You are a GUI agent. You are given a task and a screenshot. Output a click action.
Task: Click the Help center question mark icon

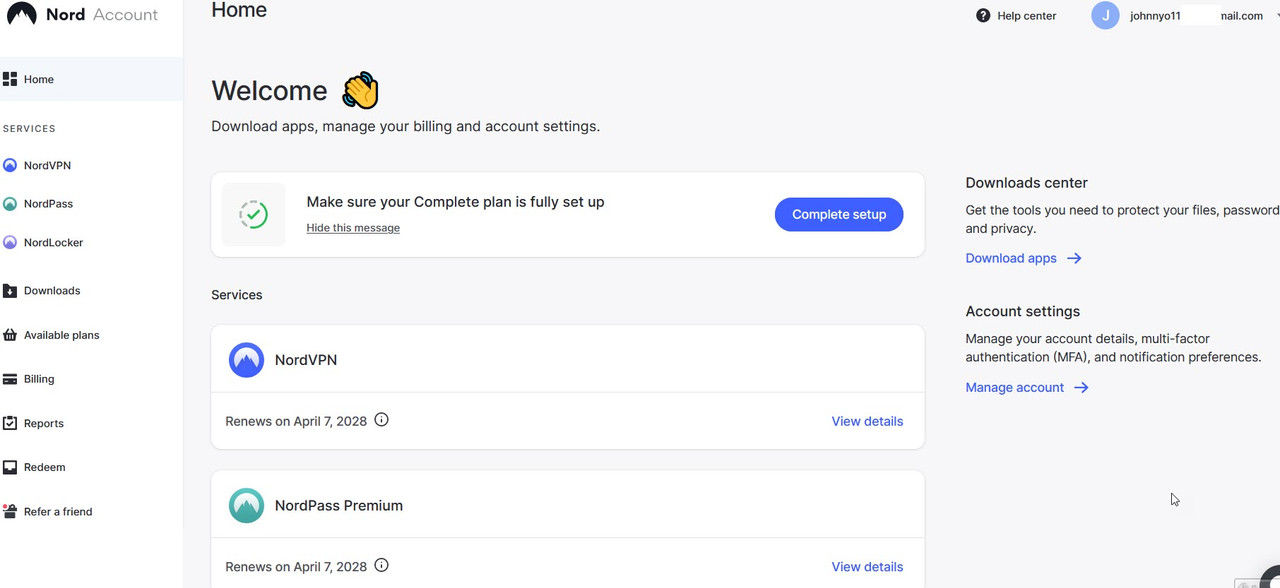point(983,16)
